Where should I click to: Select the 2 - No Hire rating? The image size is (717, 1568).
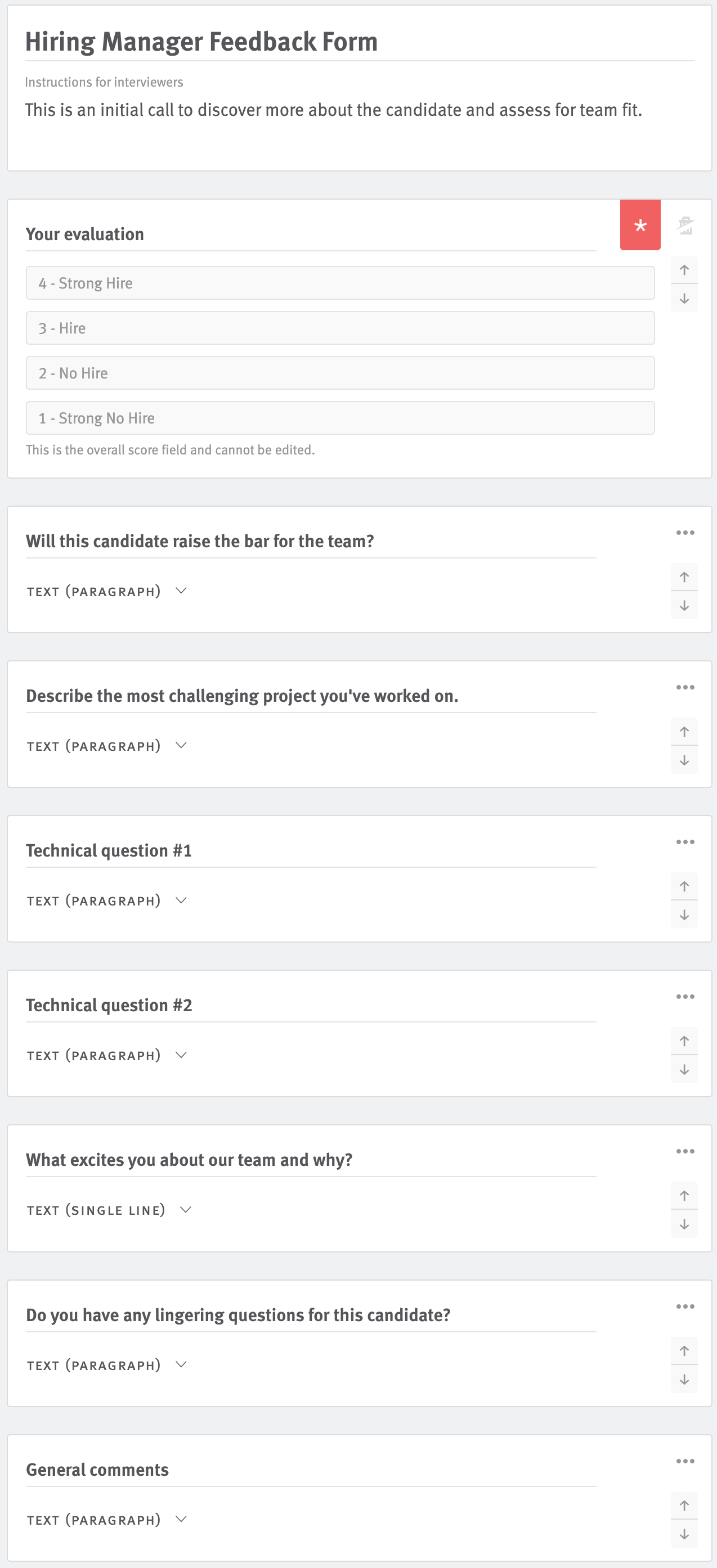point(340,372)
